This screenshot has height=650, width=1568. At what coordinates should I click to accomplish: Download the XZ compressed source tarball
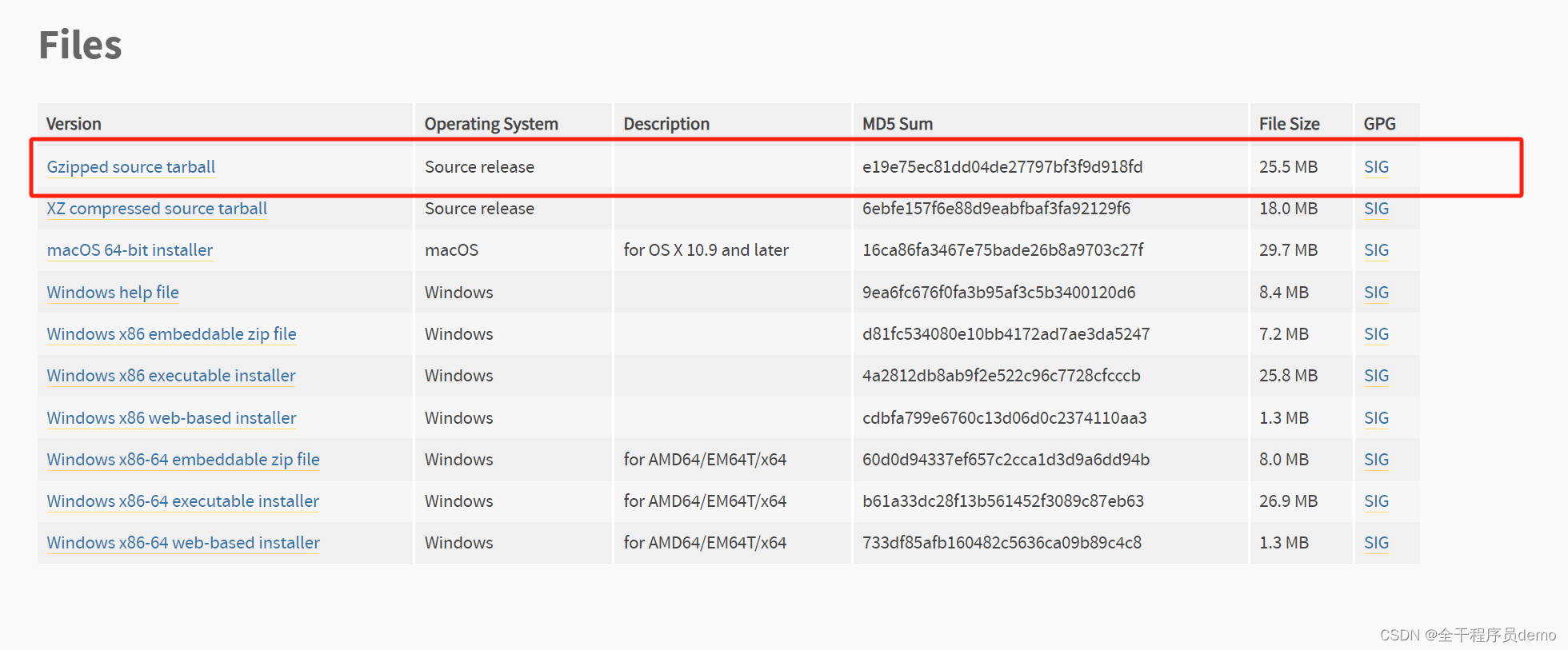pyautogui.click(x=157, y=209)
